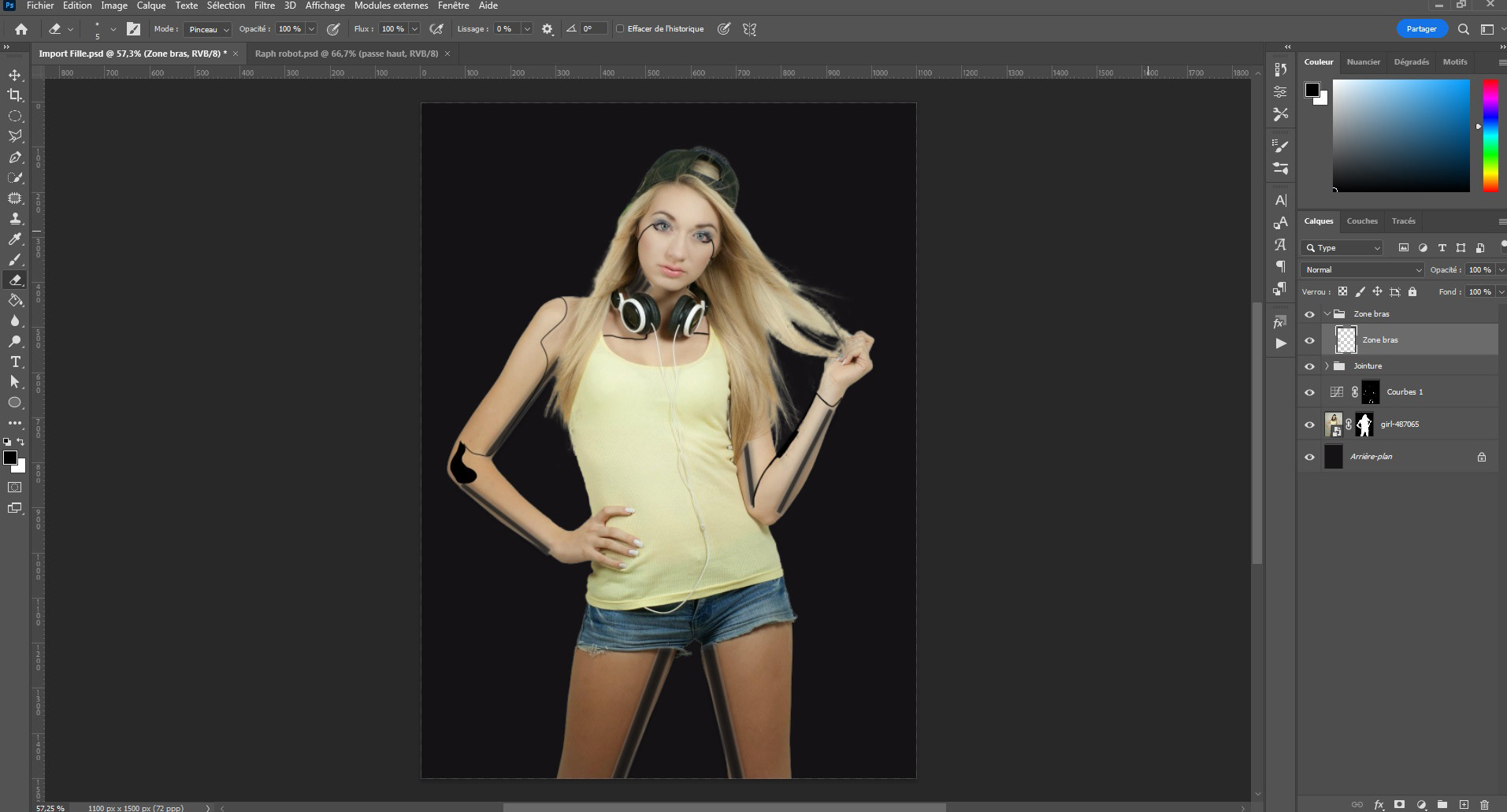1507x812 pixels.
Task: Open the Brush Settings panel icon
Action: tap(1281, 146)
